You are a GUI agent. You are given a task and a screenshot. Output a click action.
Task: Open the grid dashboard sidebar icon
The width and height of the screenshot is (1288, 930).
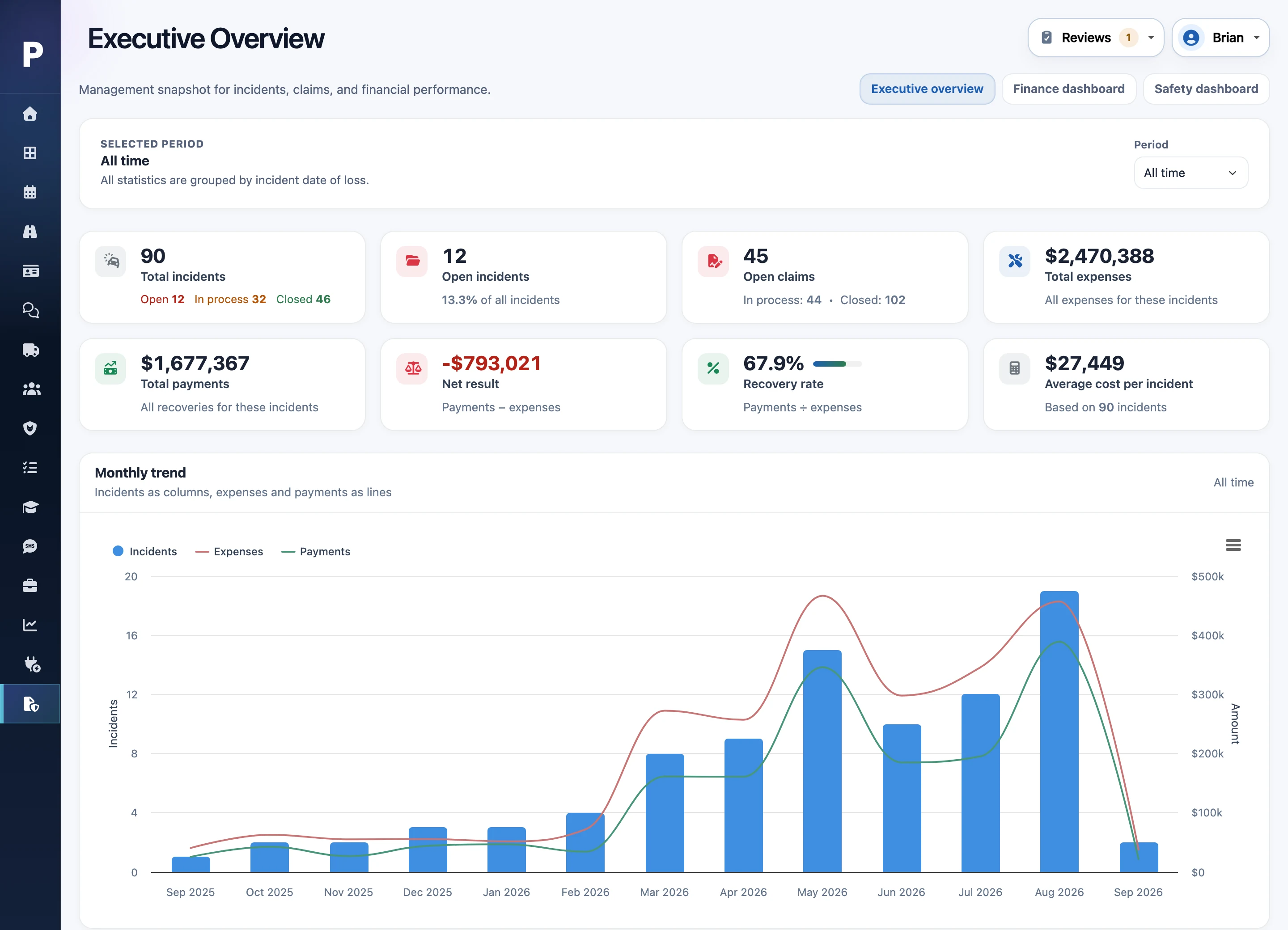click(x=30, y=153)
